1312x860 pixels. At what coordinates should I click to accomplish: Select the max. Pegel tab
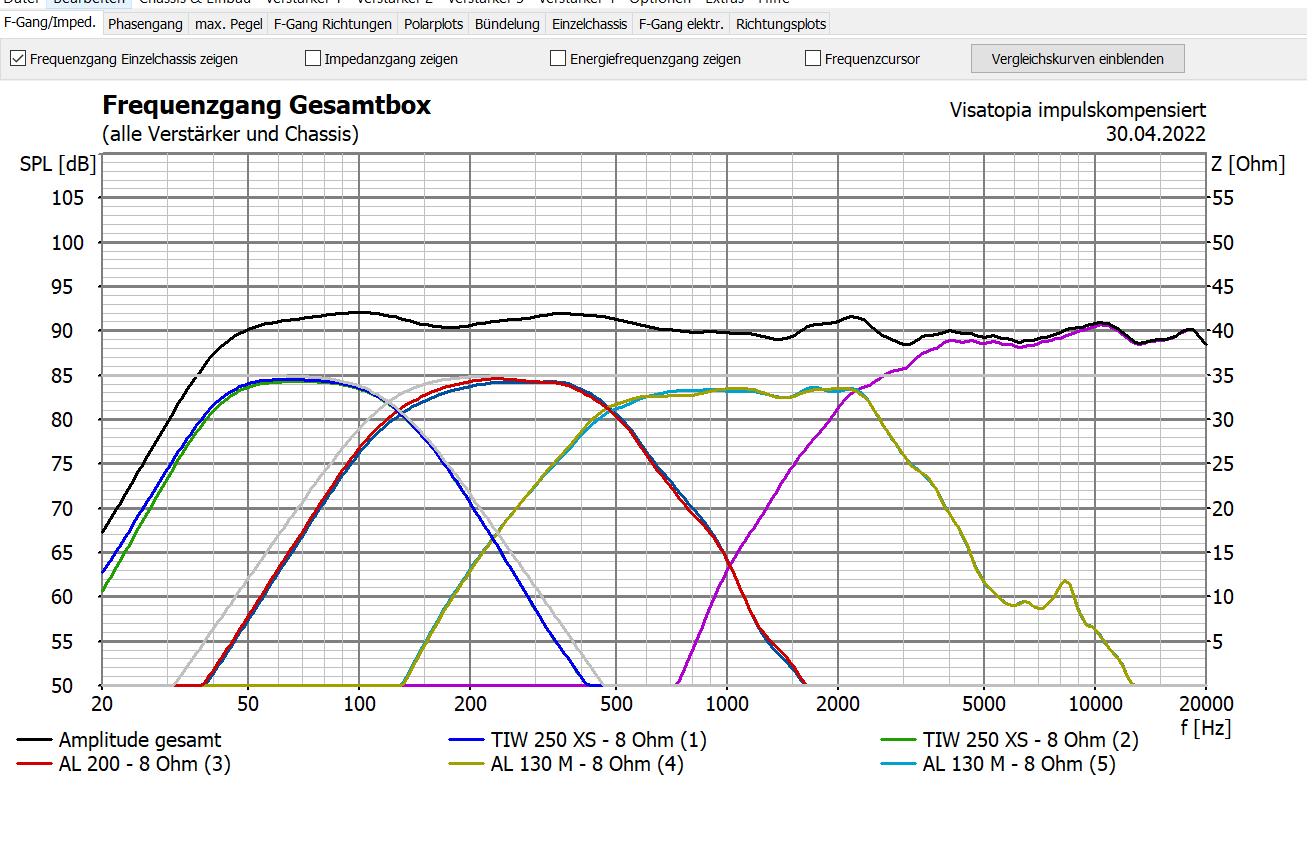228,23
